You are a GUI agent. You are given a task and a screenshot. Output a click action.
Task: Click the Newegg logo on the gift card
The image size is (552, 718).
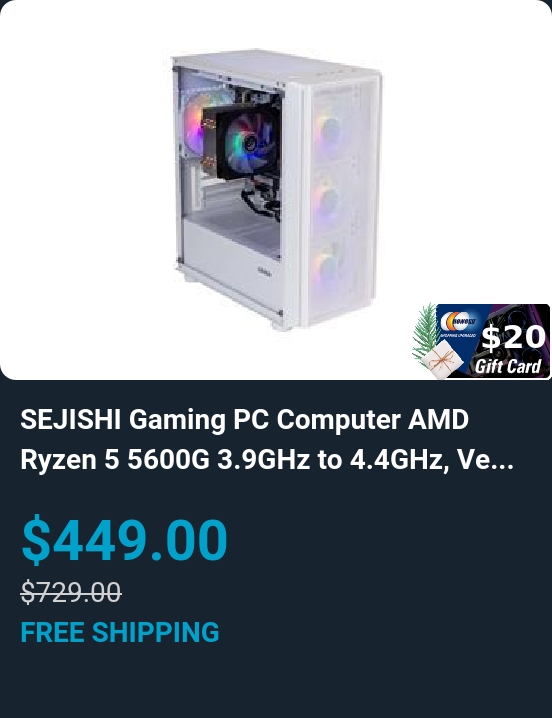(457, 321)
